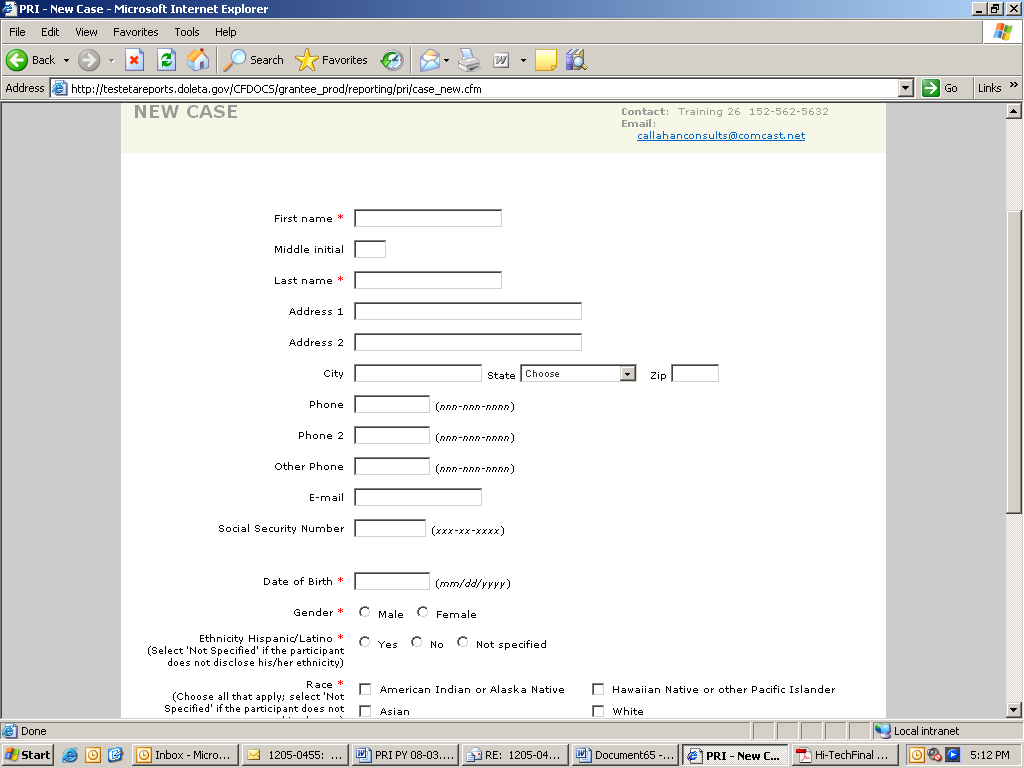Viewport: 1024px width, 768px height.
Task: Open the Tools menu
Action: pos(186,32)
